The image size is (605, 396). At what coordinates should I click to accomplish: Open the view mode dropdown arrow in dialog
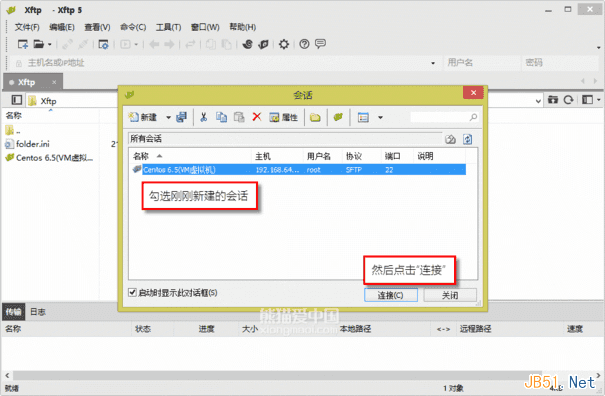click(380, 117)
